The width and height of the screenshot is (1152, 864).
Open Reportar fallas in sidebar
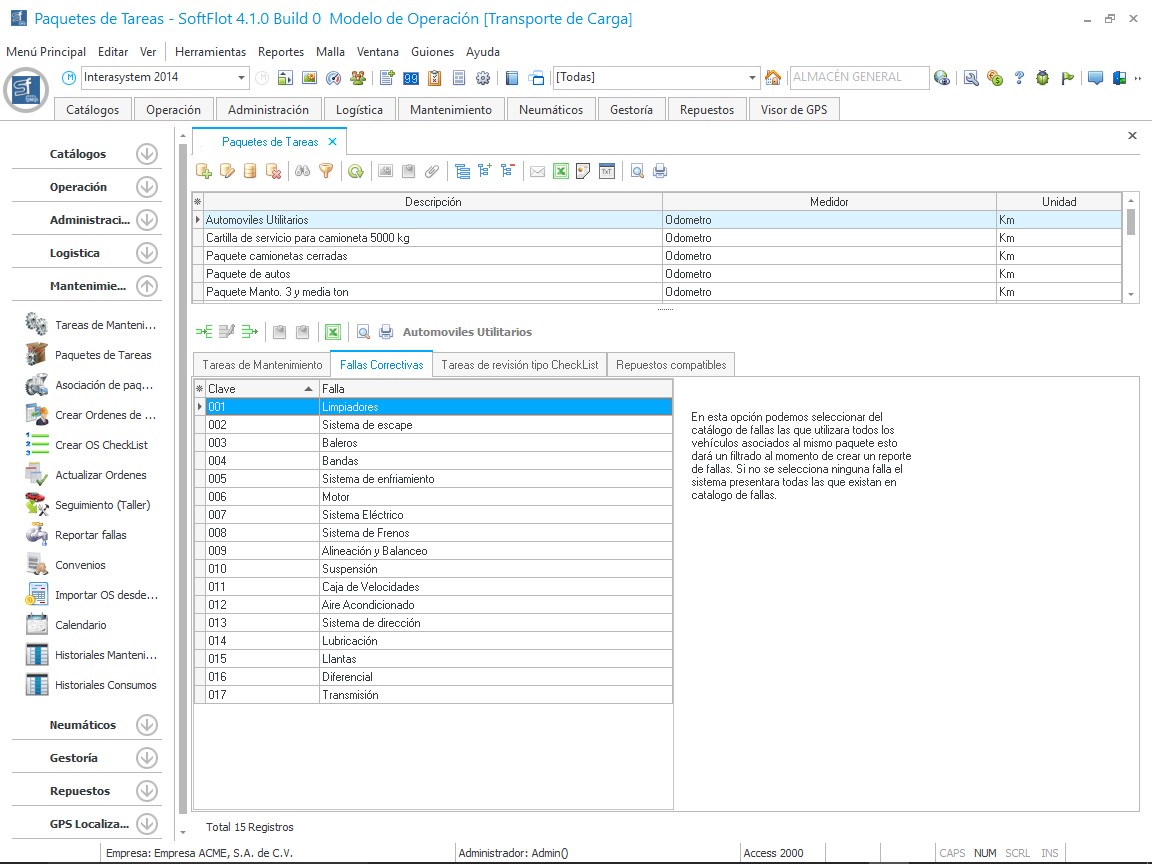pos(91,535)
